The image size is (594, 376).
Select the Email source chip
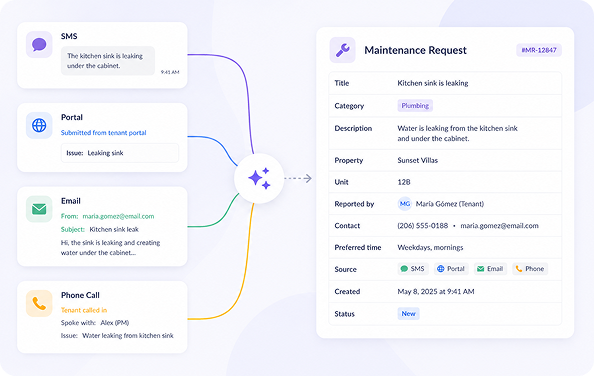tap(490, 269)
